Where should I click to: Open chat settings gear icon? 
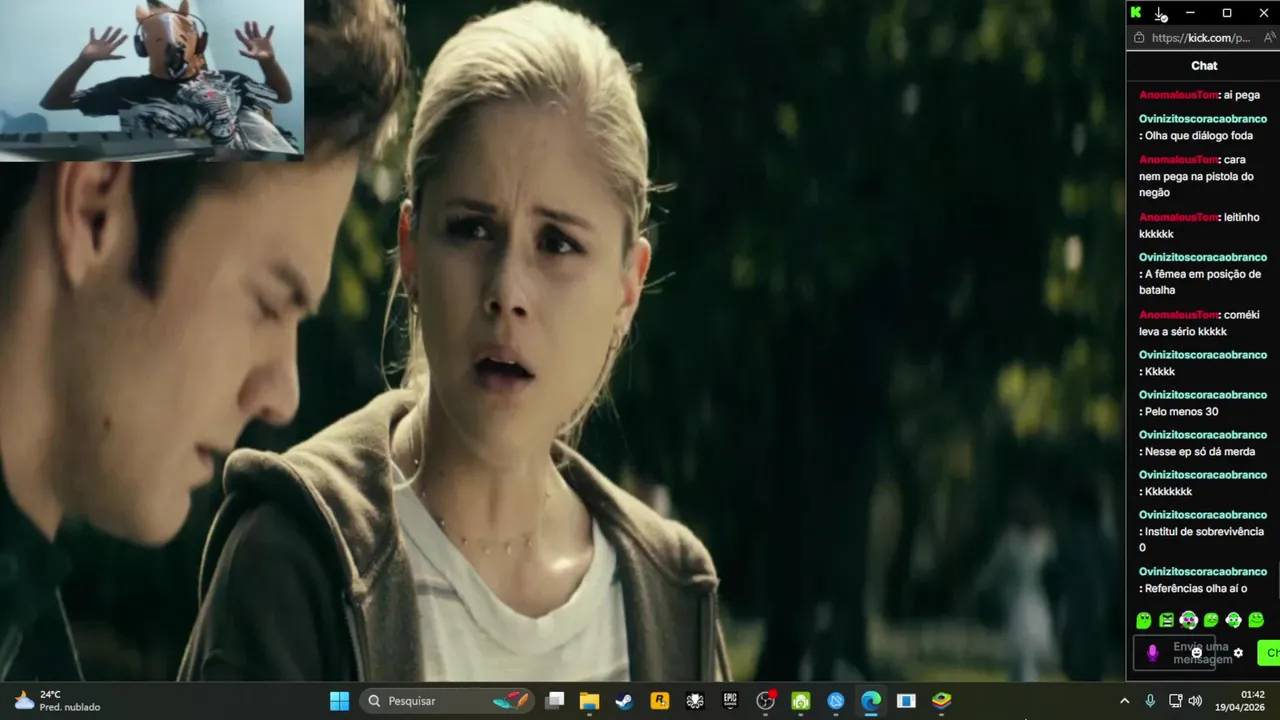point(1238,653)
